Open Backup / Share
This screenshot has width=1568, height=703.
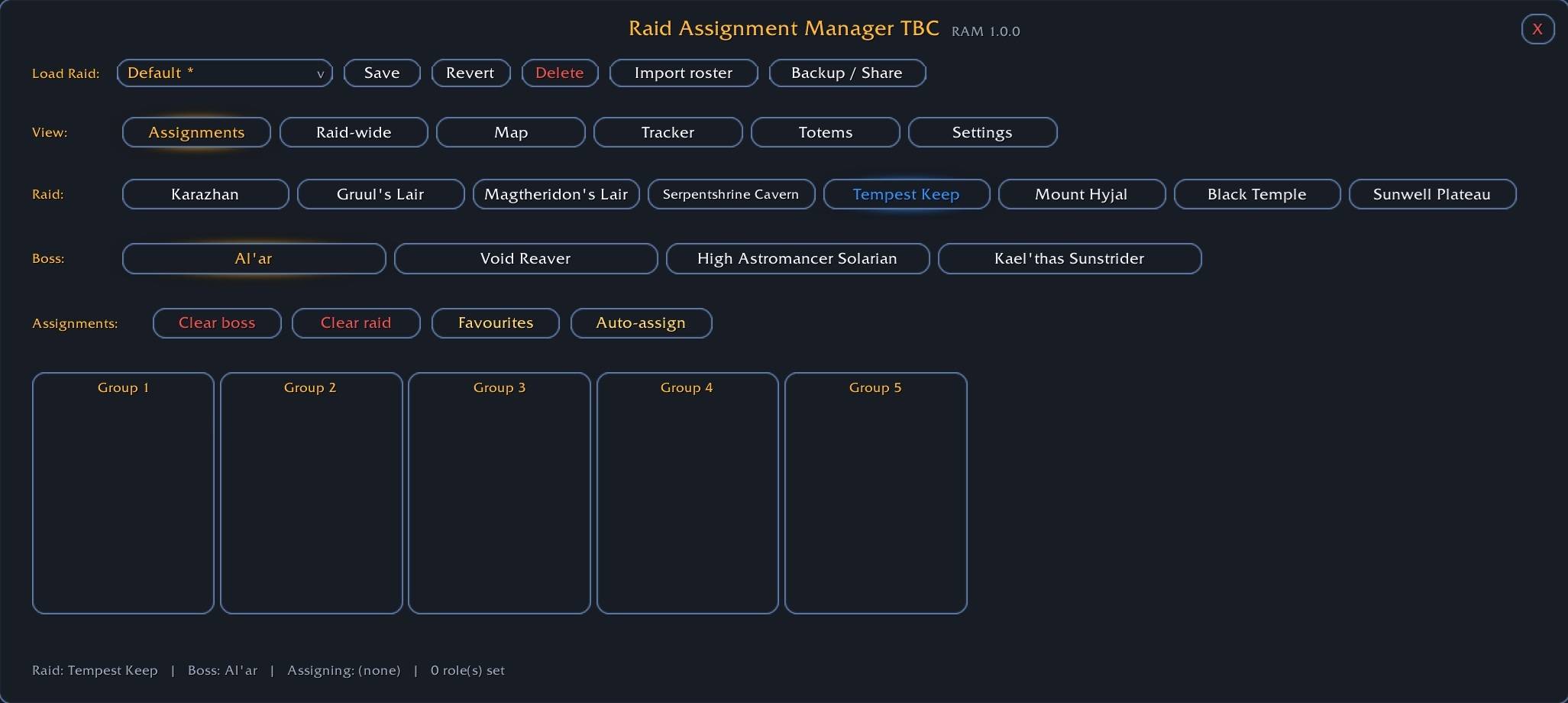coord(847,73)
